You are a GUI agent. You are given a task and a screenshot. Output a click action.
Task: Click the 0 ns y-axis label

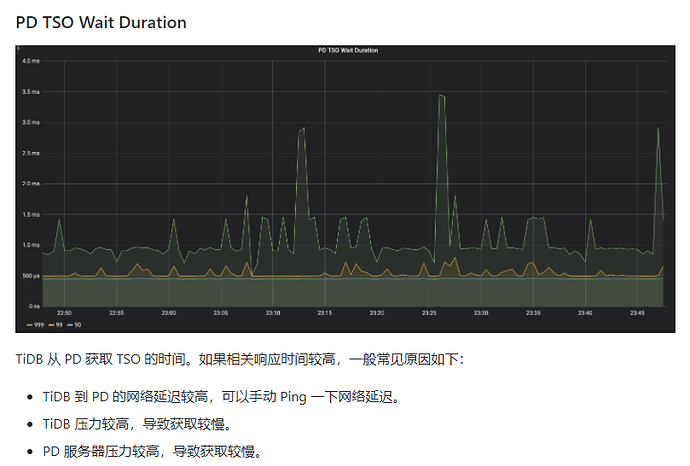coord(34,306)
